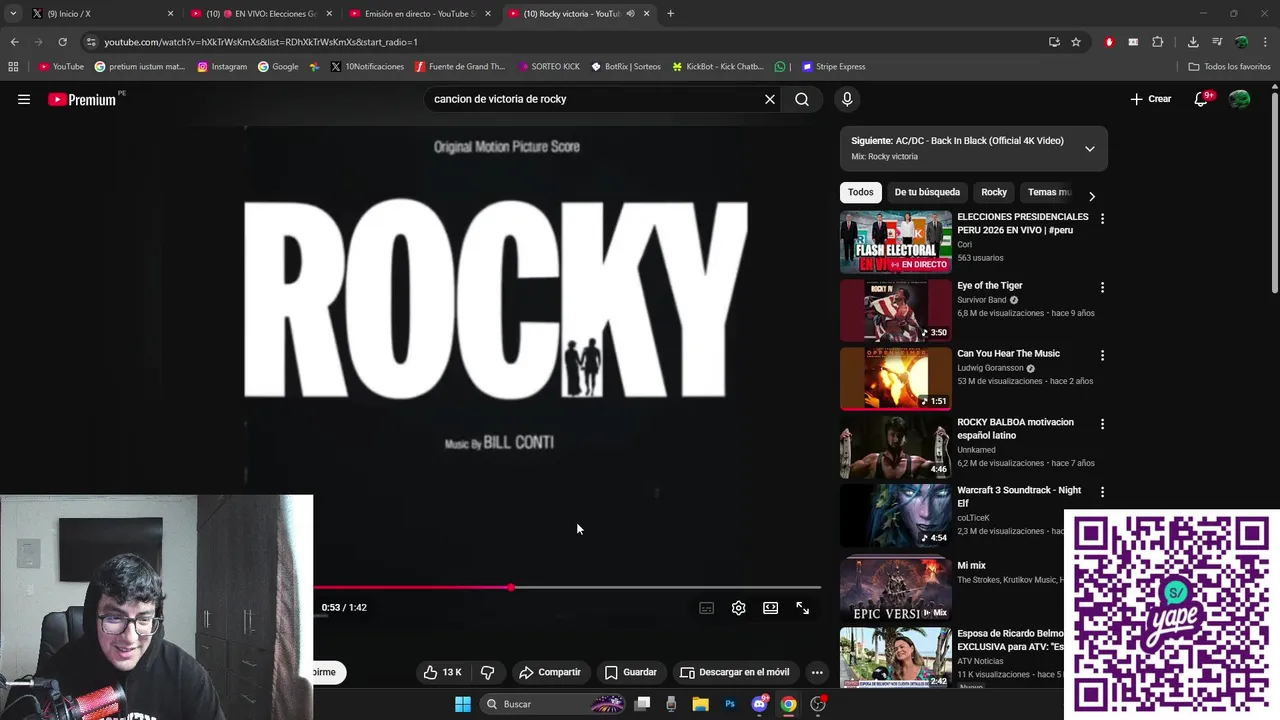Enter full screen in the player
1280x720 pixels.
coord(802,608)
